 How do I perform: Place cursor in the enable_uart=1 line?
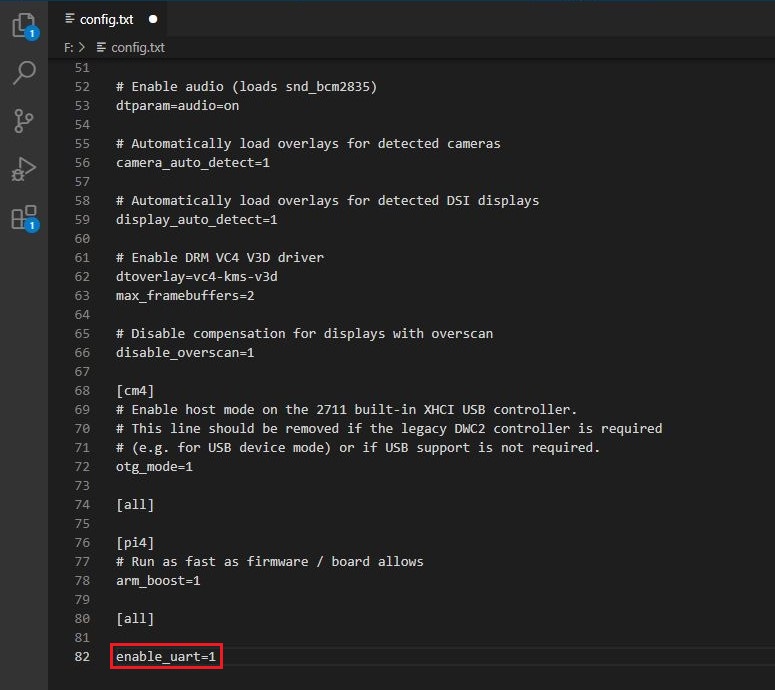click(x=166, y=656)
